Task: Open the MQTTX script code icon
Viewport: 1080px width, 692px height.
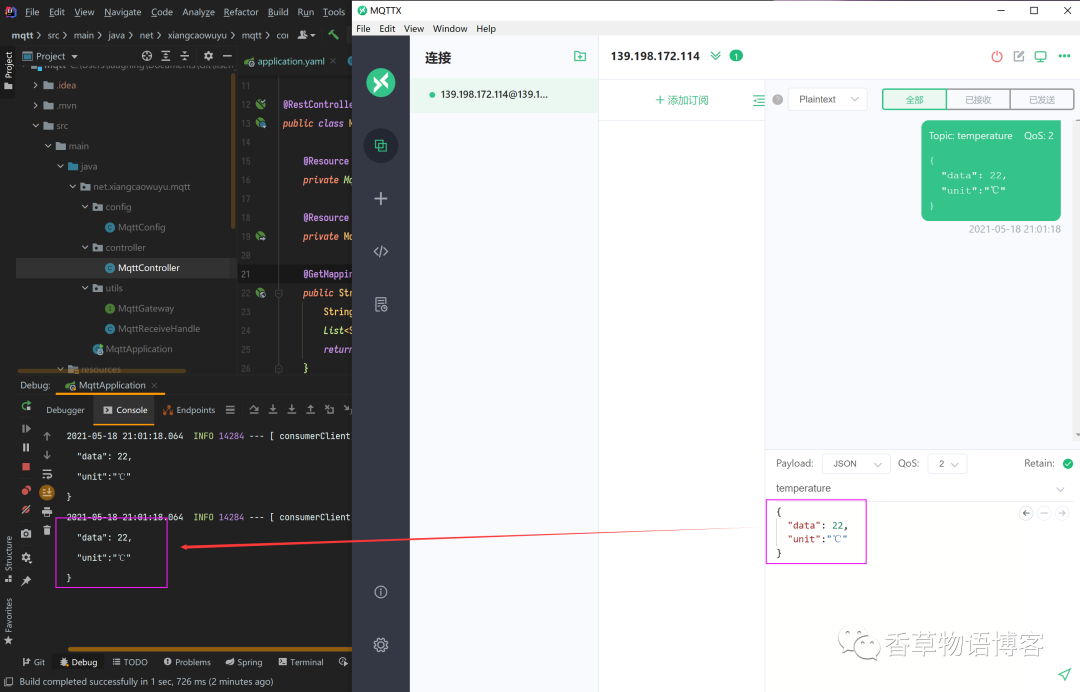Action: pyautogui.click(x=381, y=251)
